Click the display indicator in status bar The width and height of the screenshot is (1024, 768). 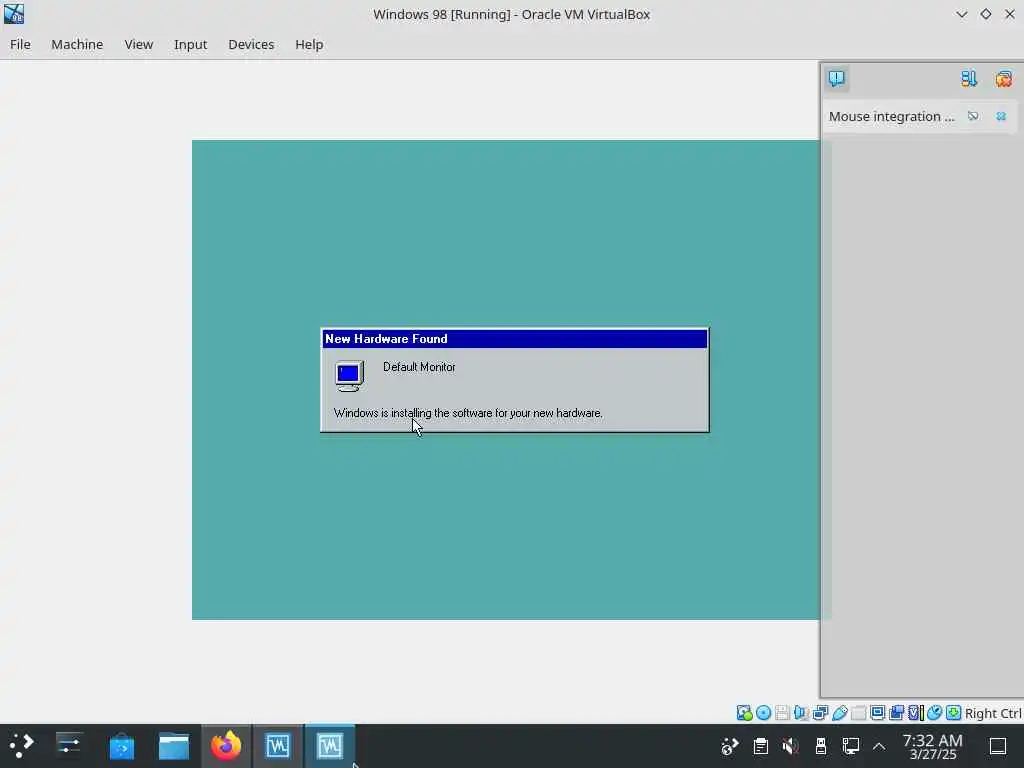877,713
